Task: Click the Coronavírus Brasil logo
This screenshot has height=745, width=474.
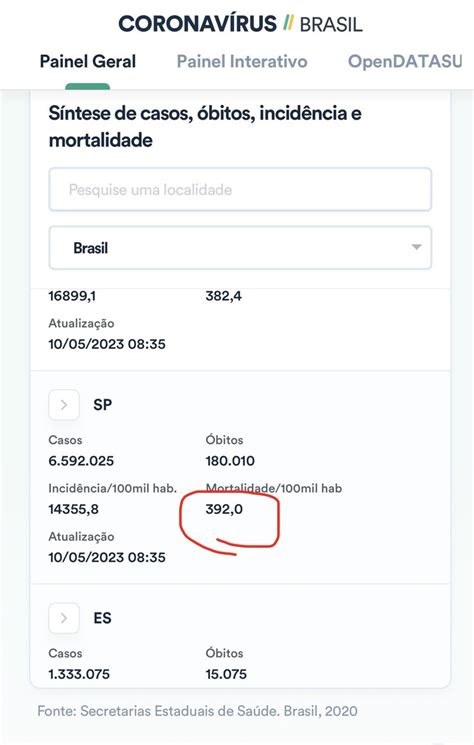Action: click(x=240, y=23)
